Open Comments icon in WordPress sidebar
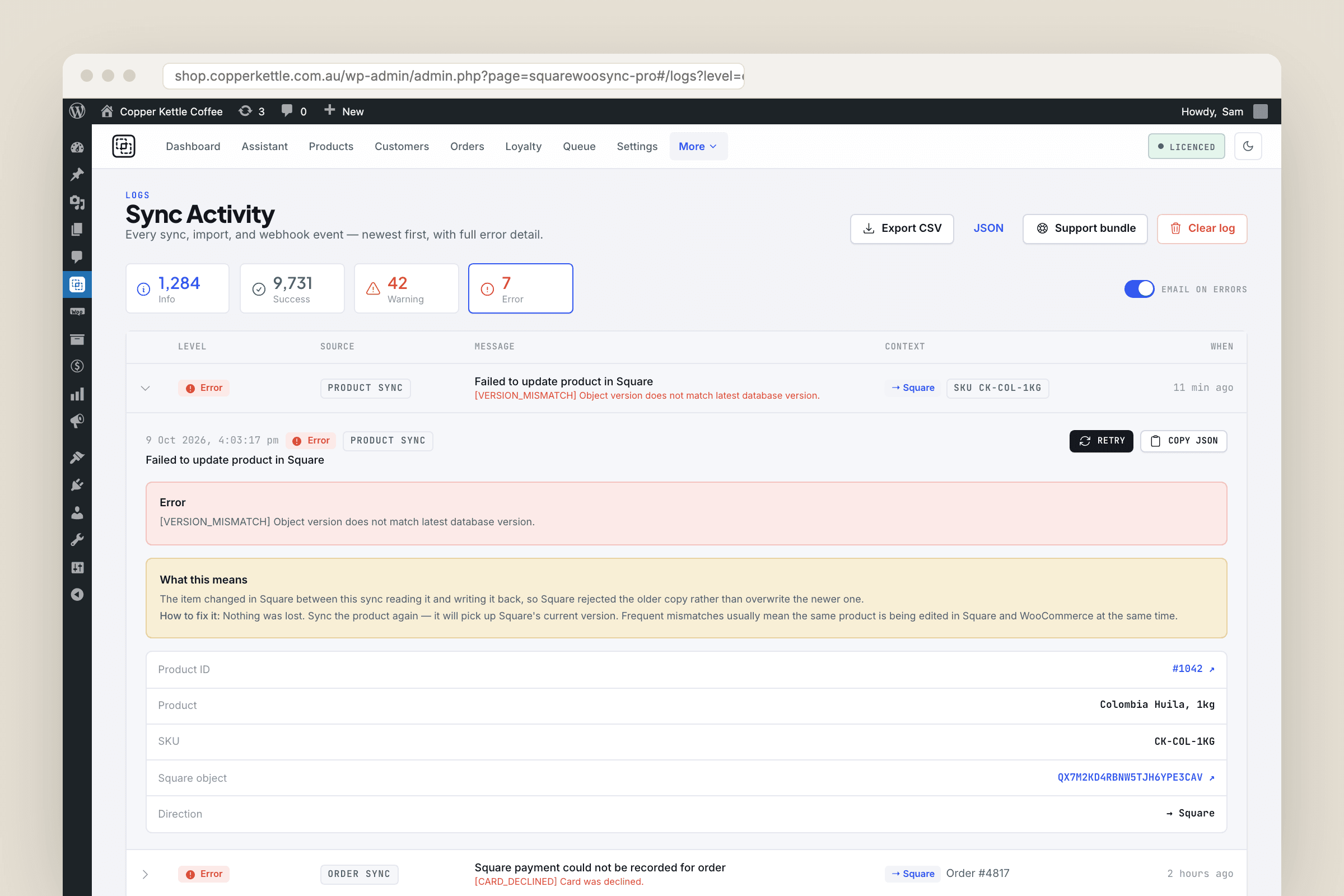This screenshot has height=896, width=1344. tap(77, 256)
